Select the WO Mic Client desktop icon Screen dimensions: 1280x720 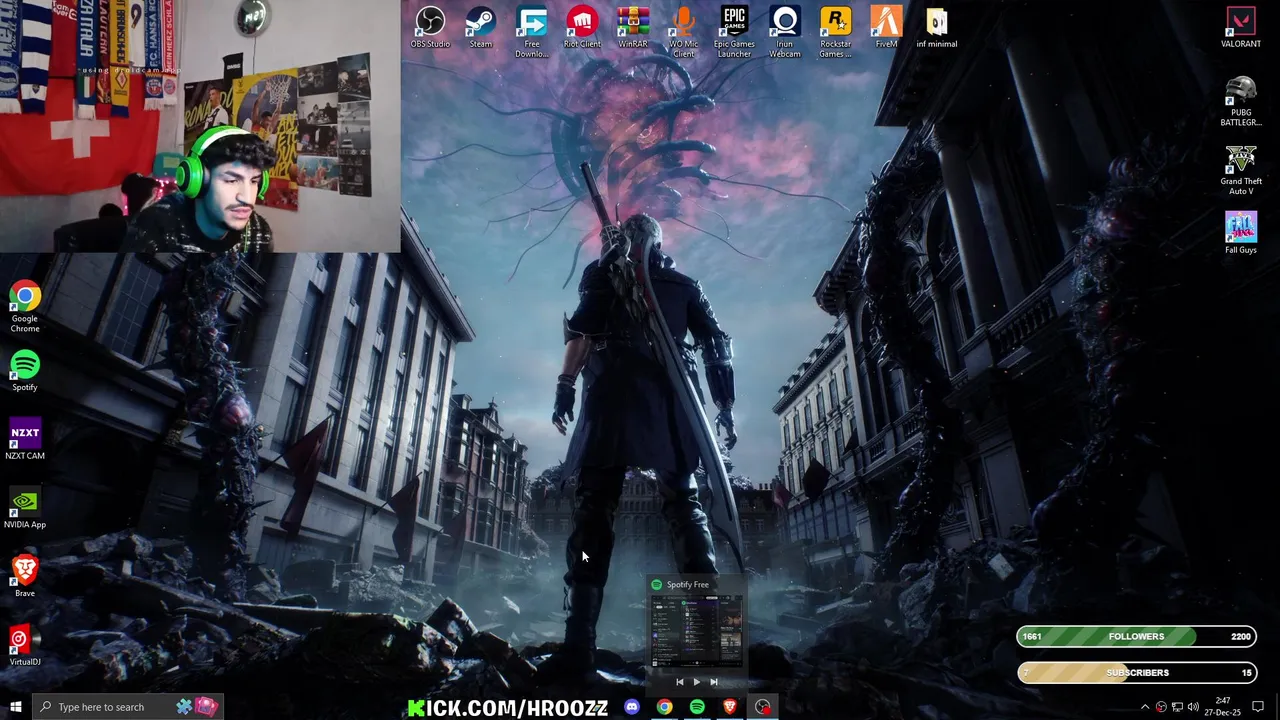point(684,32)
